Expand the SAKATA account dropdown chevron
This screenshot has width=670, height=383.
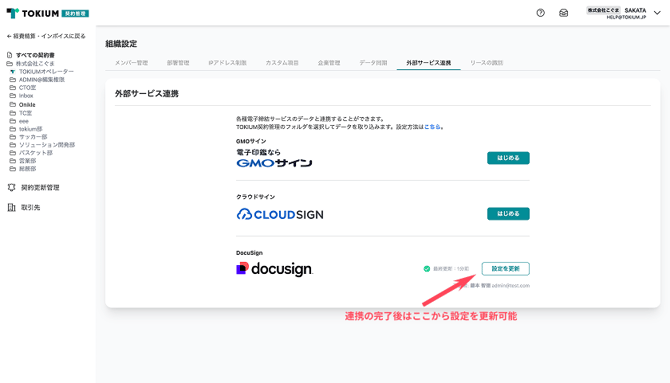tap(657, 13)
